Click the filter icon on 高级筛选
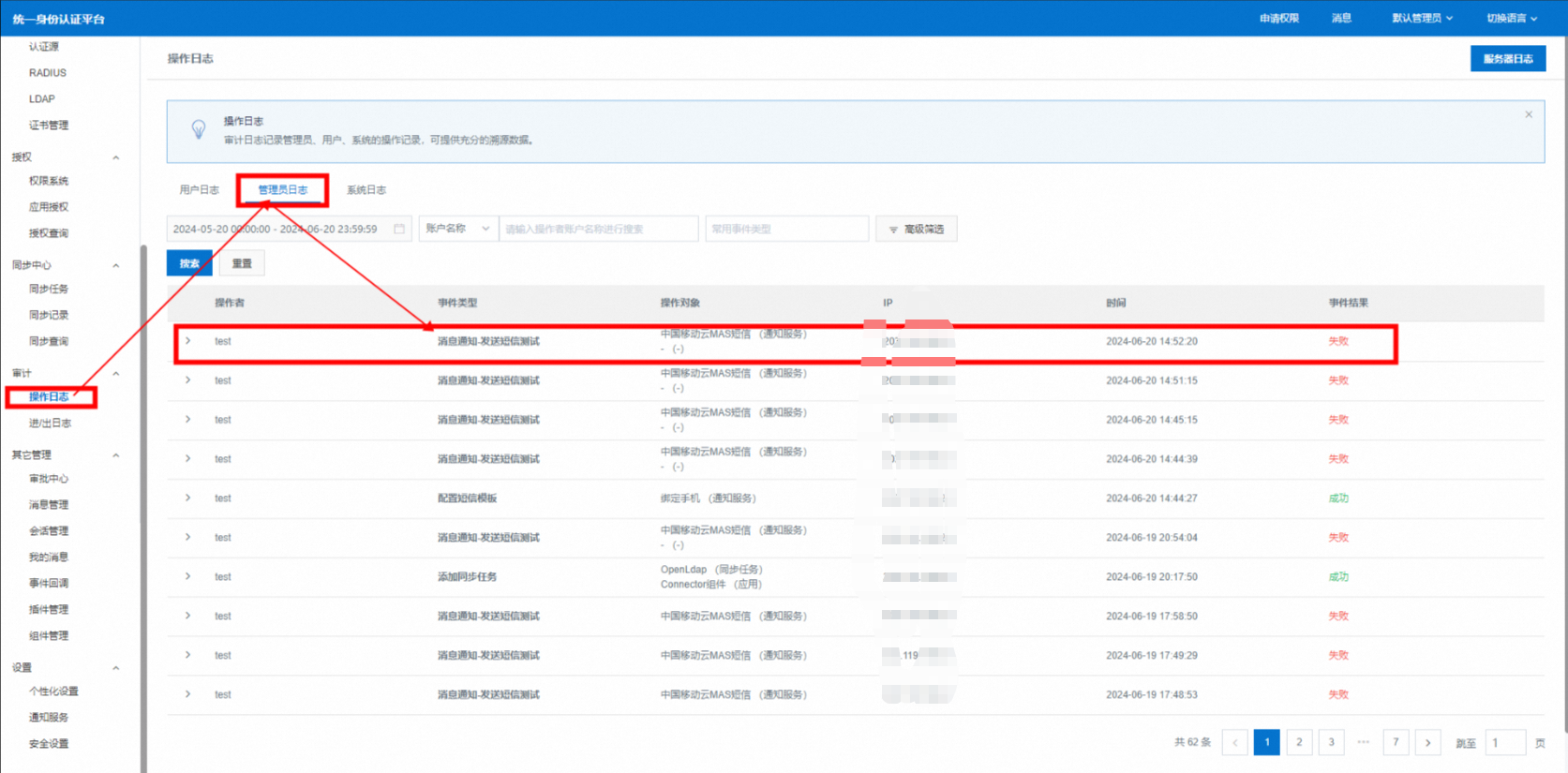Screen dimensions: 1568x773 893,230
